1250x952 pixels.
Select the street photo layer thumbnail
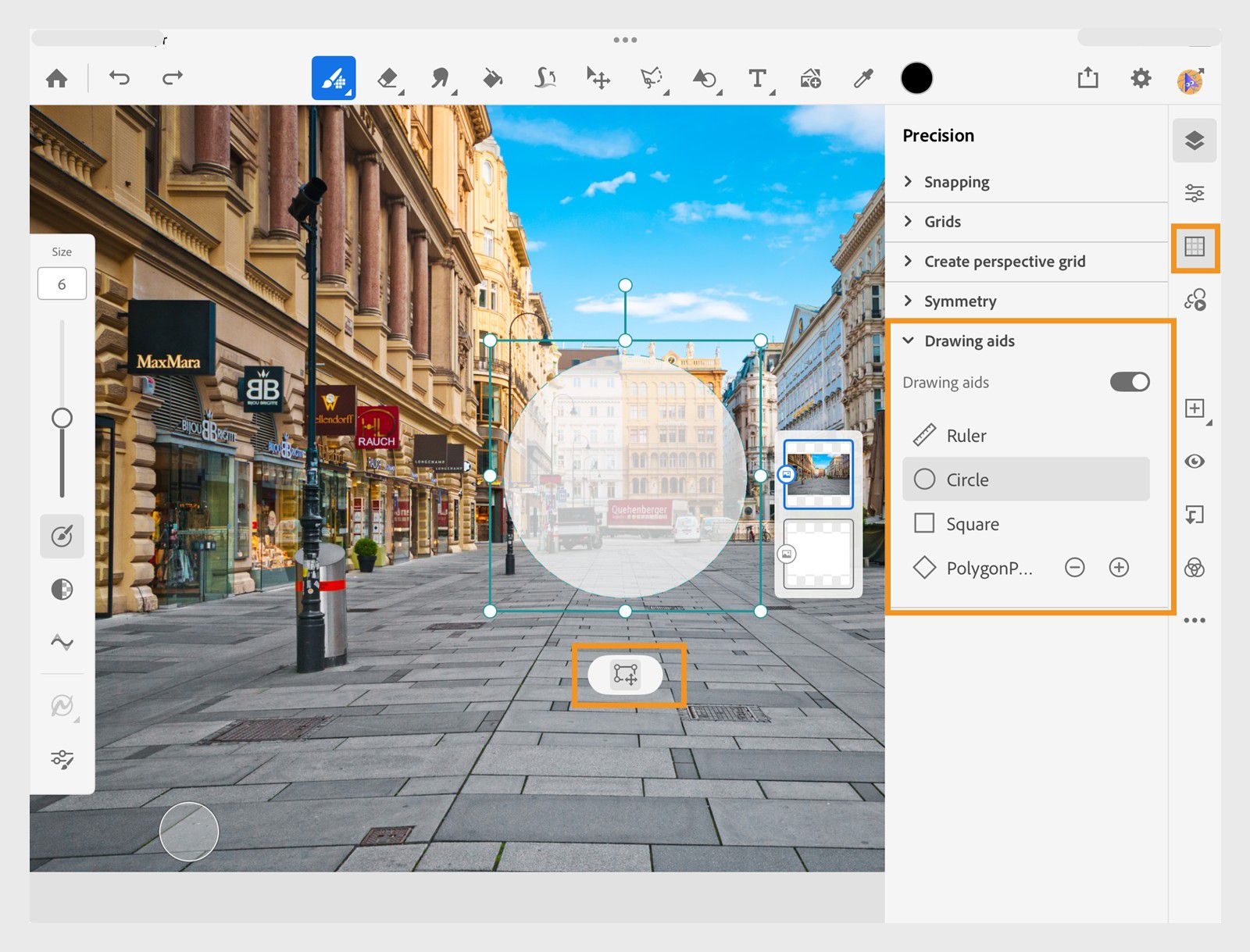pos(818,474)
